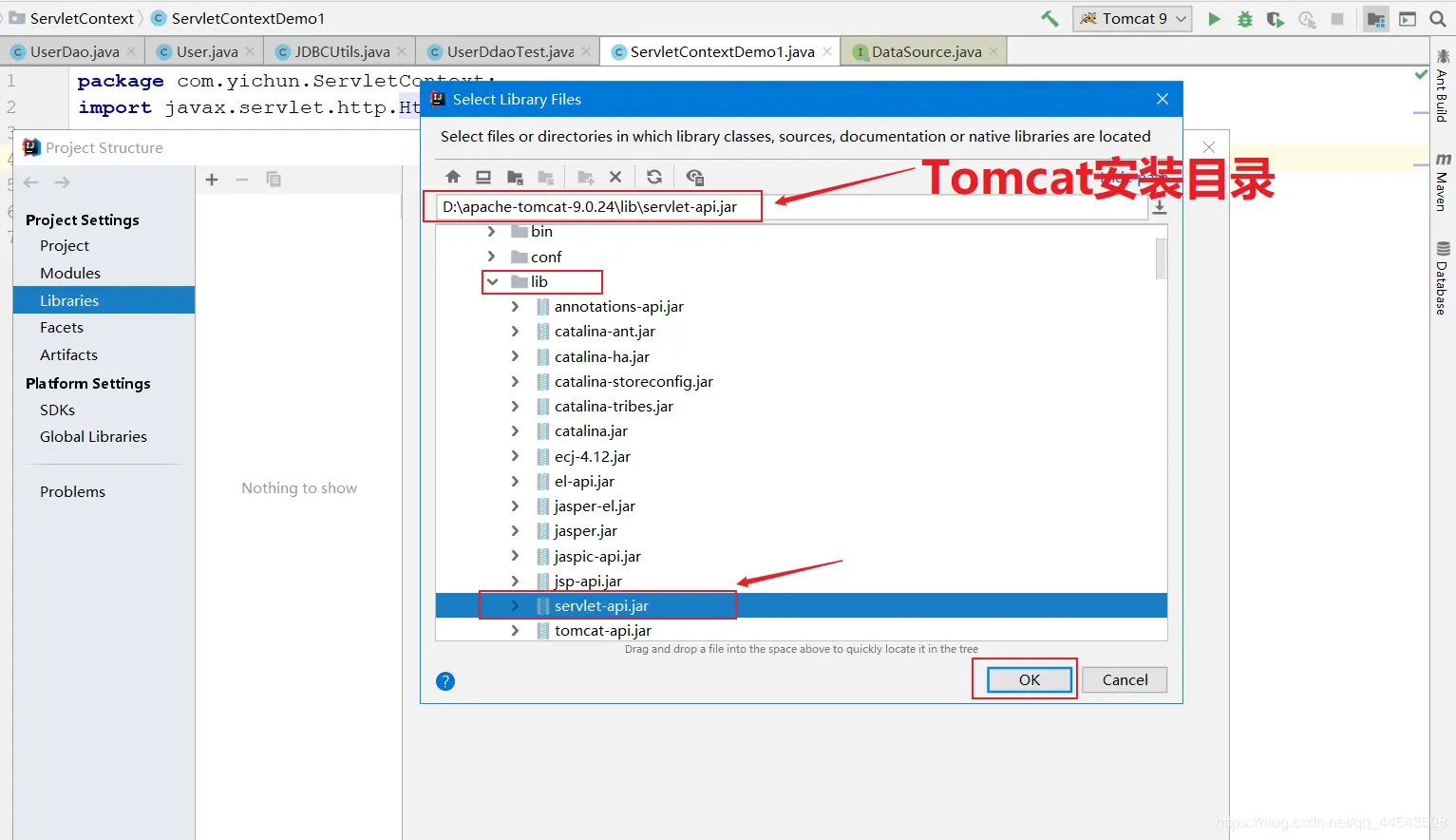
Task: Expand catalina-ant.jar node
Action: pos(515,331)
